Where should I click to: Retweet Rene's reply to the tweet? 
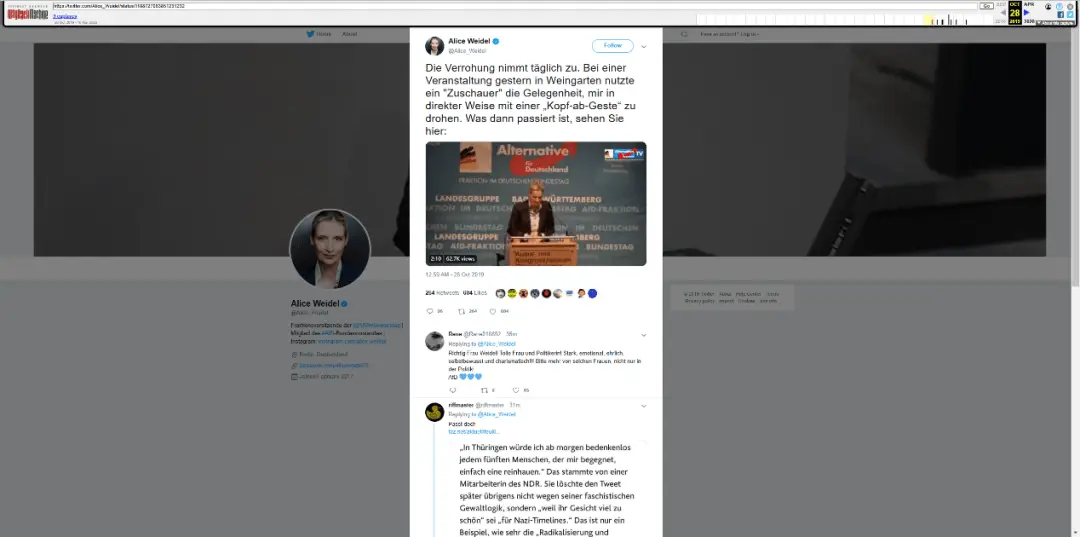point(484,390)
